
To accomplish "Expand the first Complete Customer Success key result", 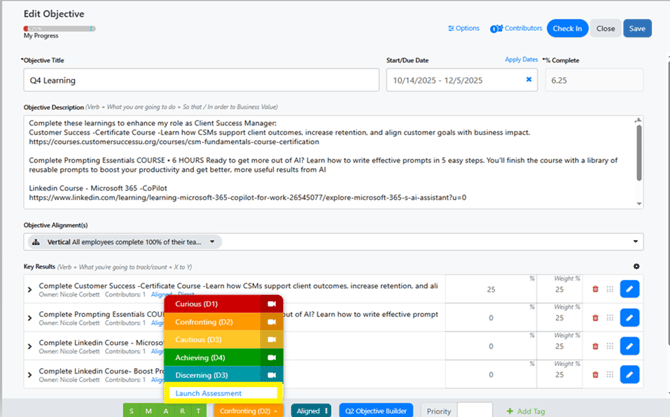I will pos(29,290).
